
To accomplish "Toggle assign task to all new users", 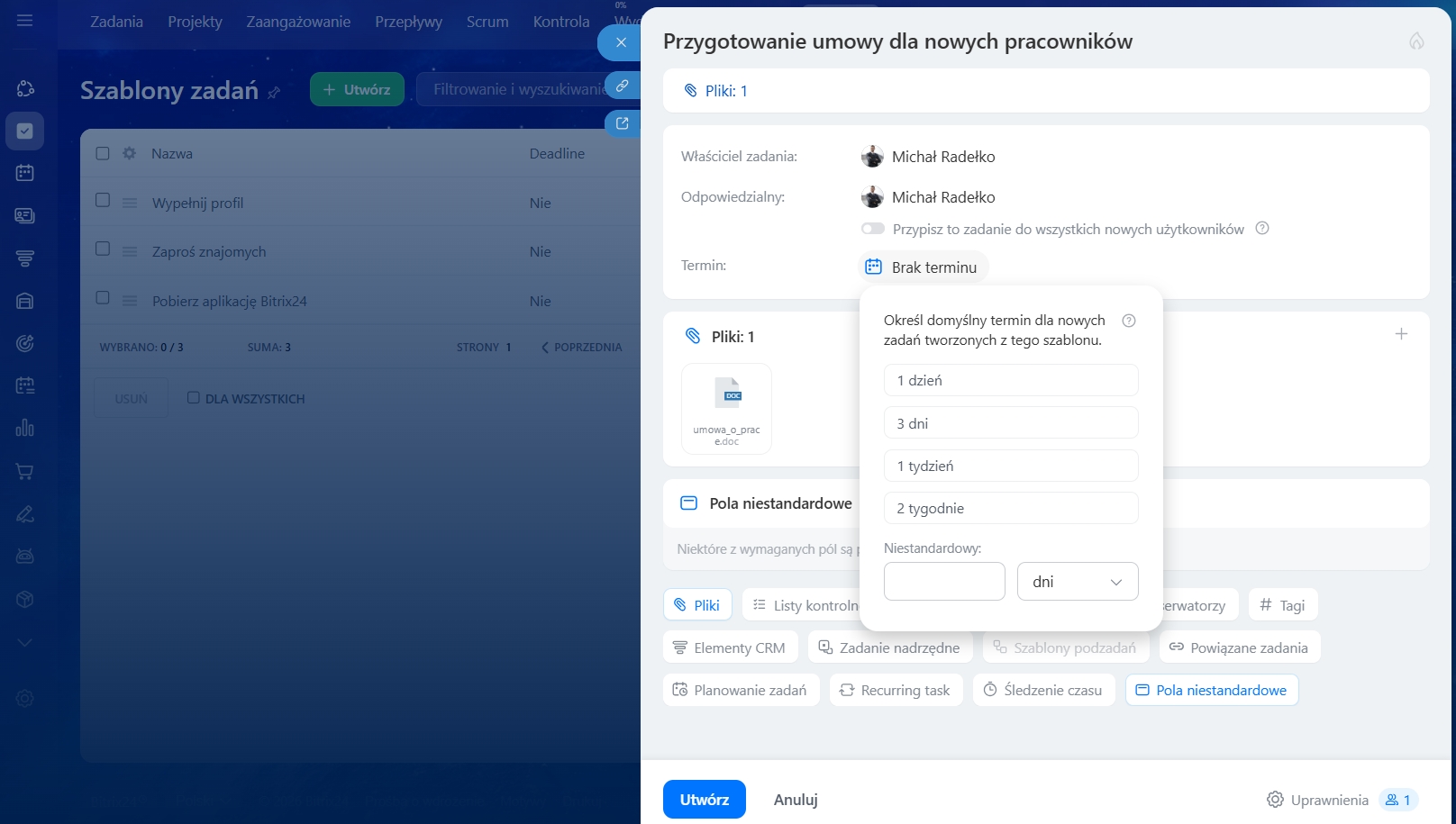I will [x=872, y=229].
